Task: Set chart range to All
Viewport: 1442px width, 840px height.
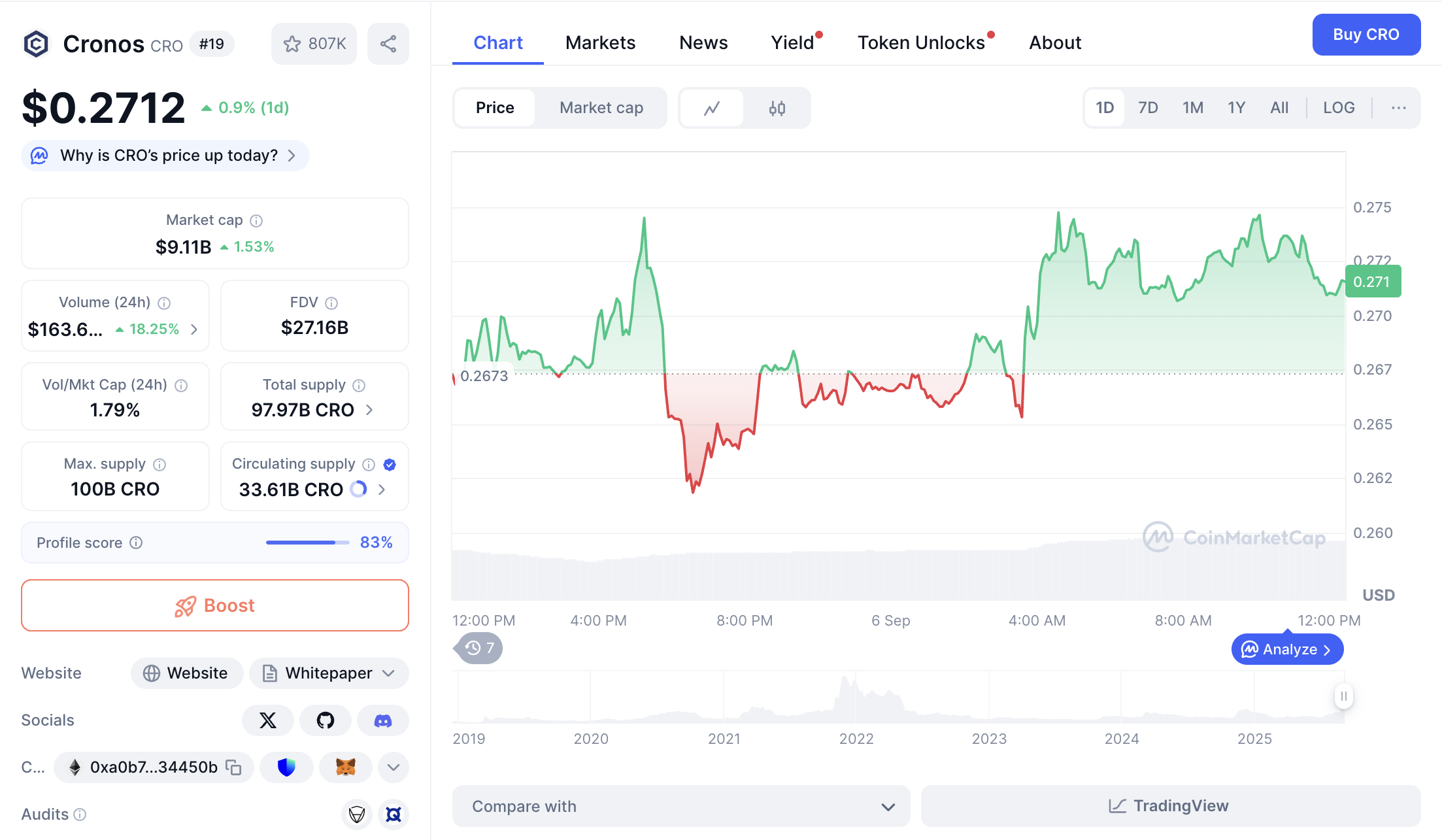Action: (x=1279, y=108)
